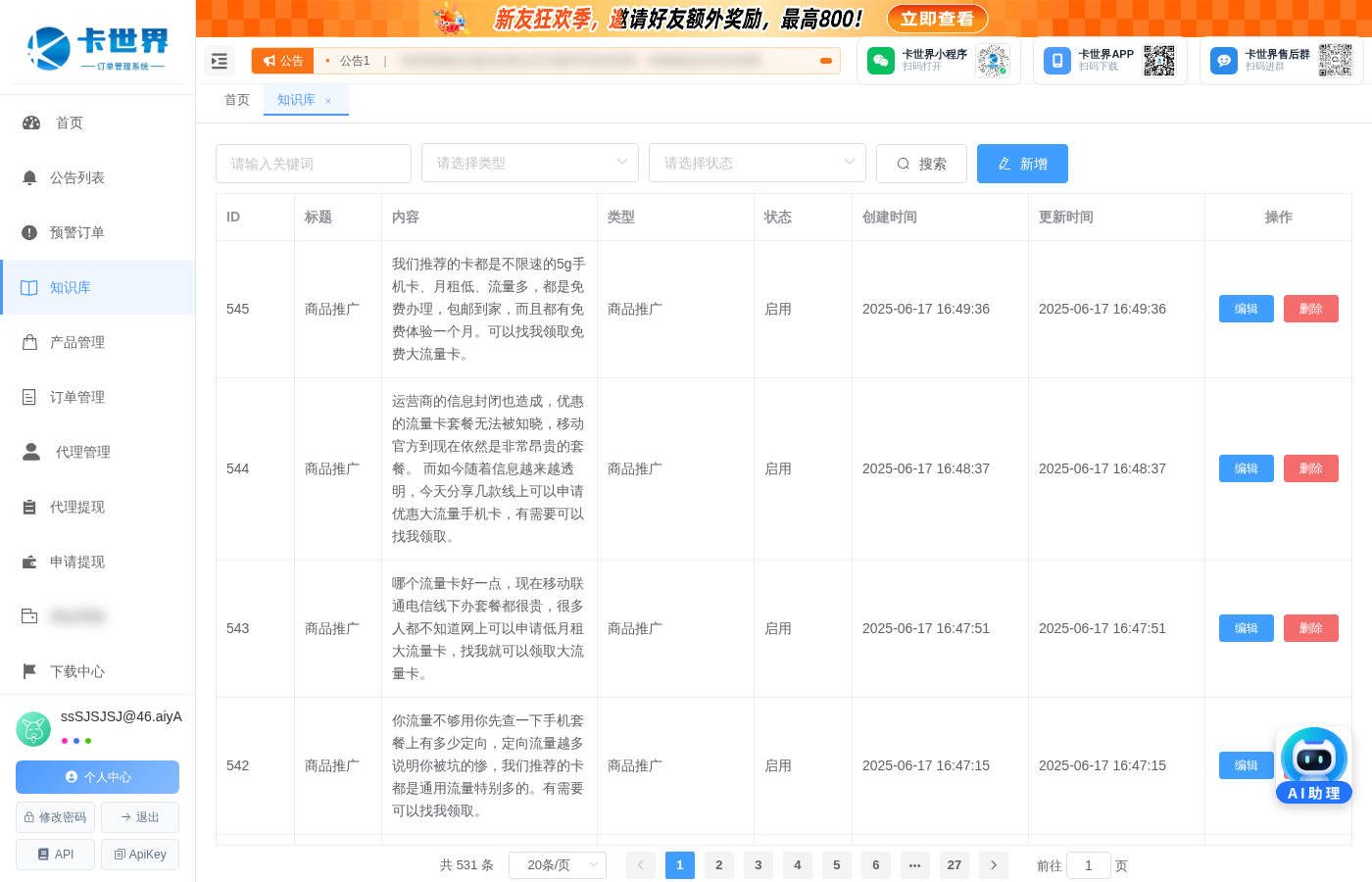Image resolution: width=1372 pixels, height=882 pixels.
Task: Click the 新增 button
Action: 1022,164
